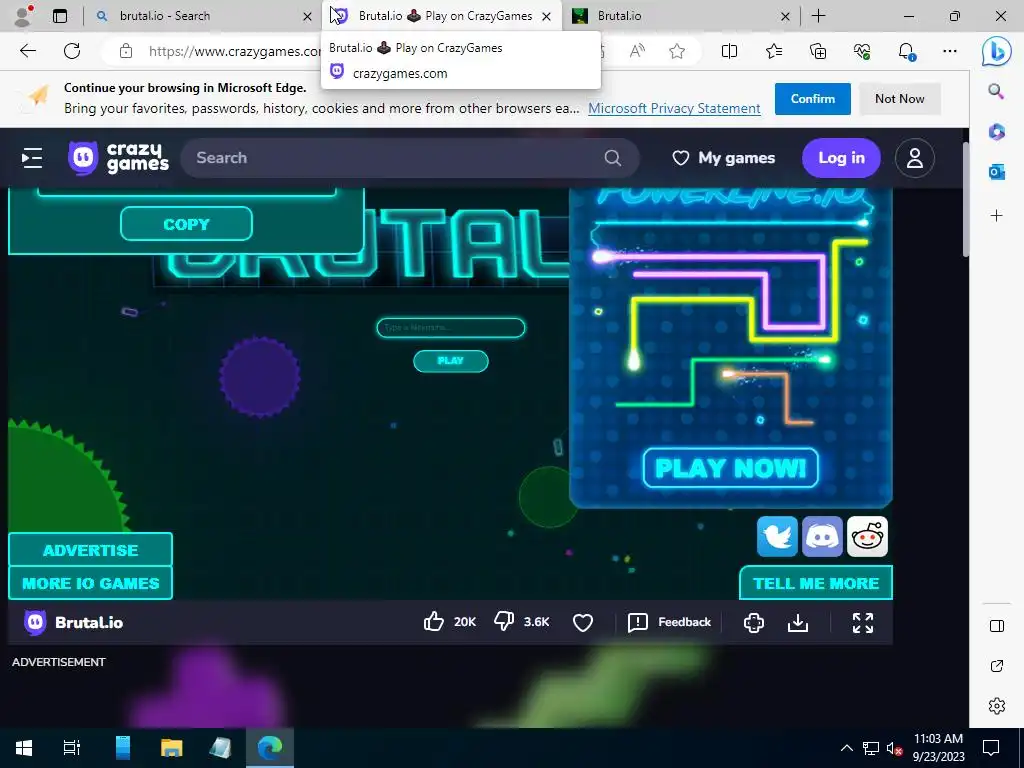
Task: Open Edge split screen button
Action: [729, 51]
